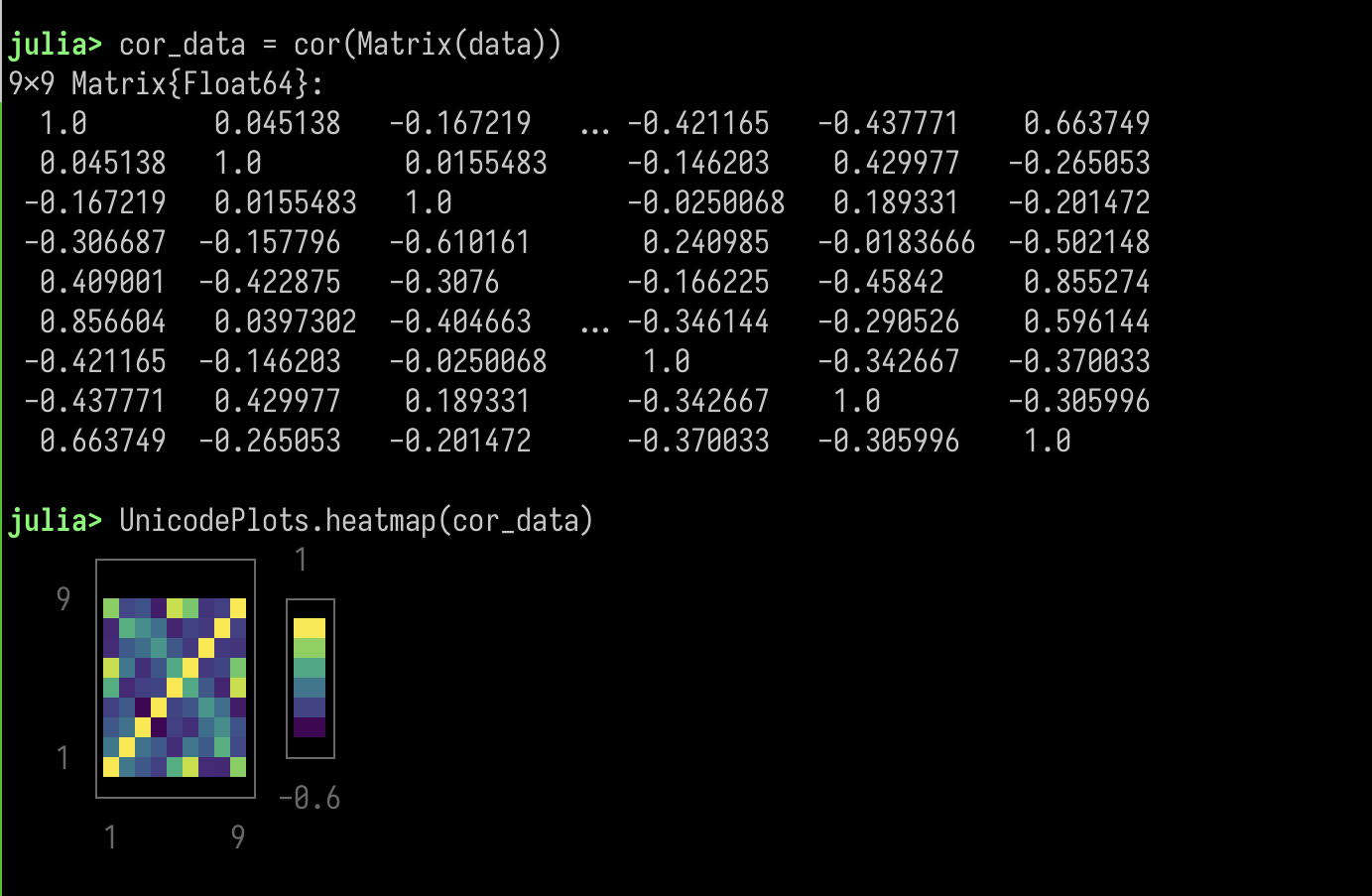Screen dimensions: 1372x896
Task: Click the x-axis label 1 below the heatmap
Action: (110, 836)
